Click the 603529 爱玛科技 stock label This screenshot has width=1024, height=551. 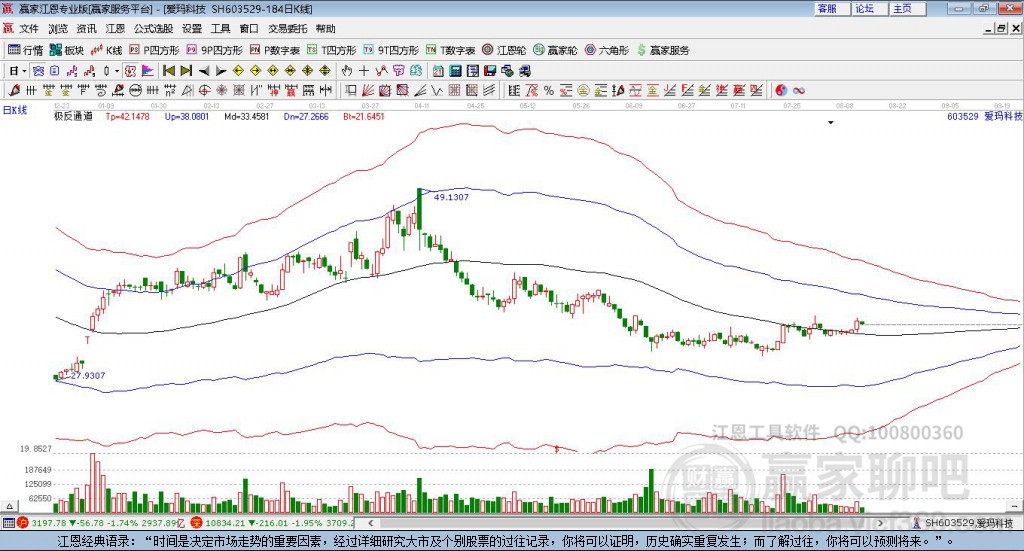coord(984,116)
